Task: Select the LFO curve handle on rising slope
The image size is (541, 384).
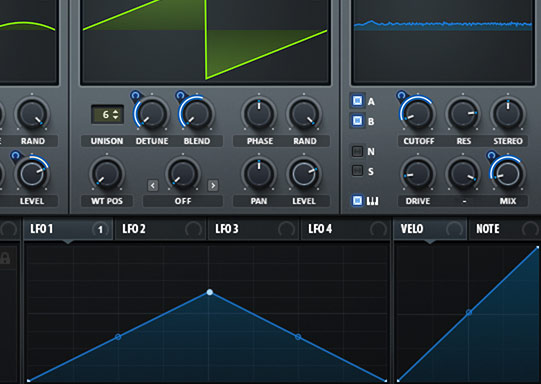Action: pyautogui.click(x=118, y=336)
